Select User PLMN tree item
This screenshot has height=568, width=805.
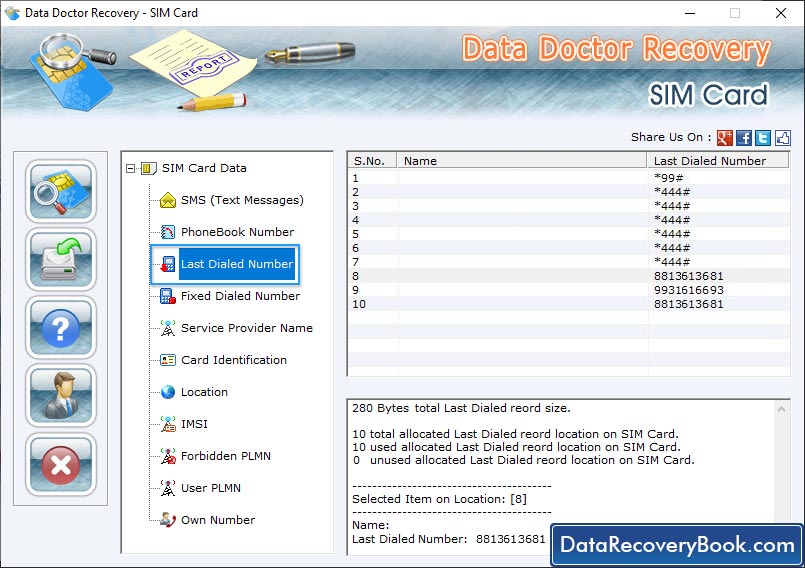[211, 488]
